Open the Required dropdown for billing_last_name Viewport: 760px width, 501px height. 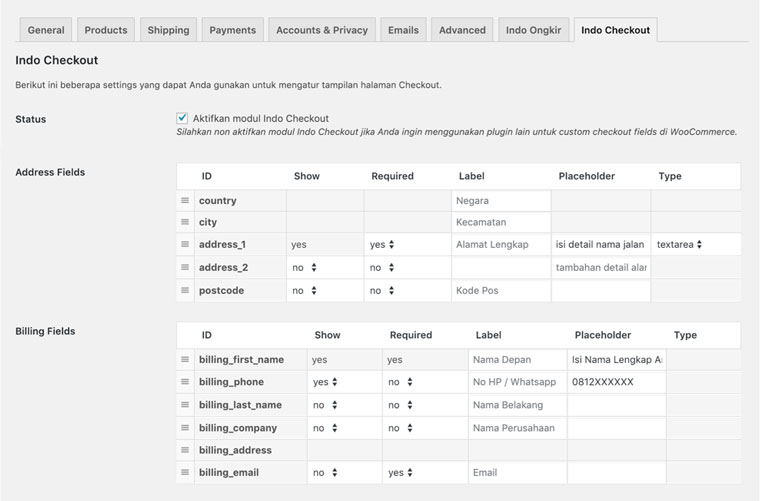tap(400, 405)
